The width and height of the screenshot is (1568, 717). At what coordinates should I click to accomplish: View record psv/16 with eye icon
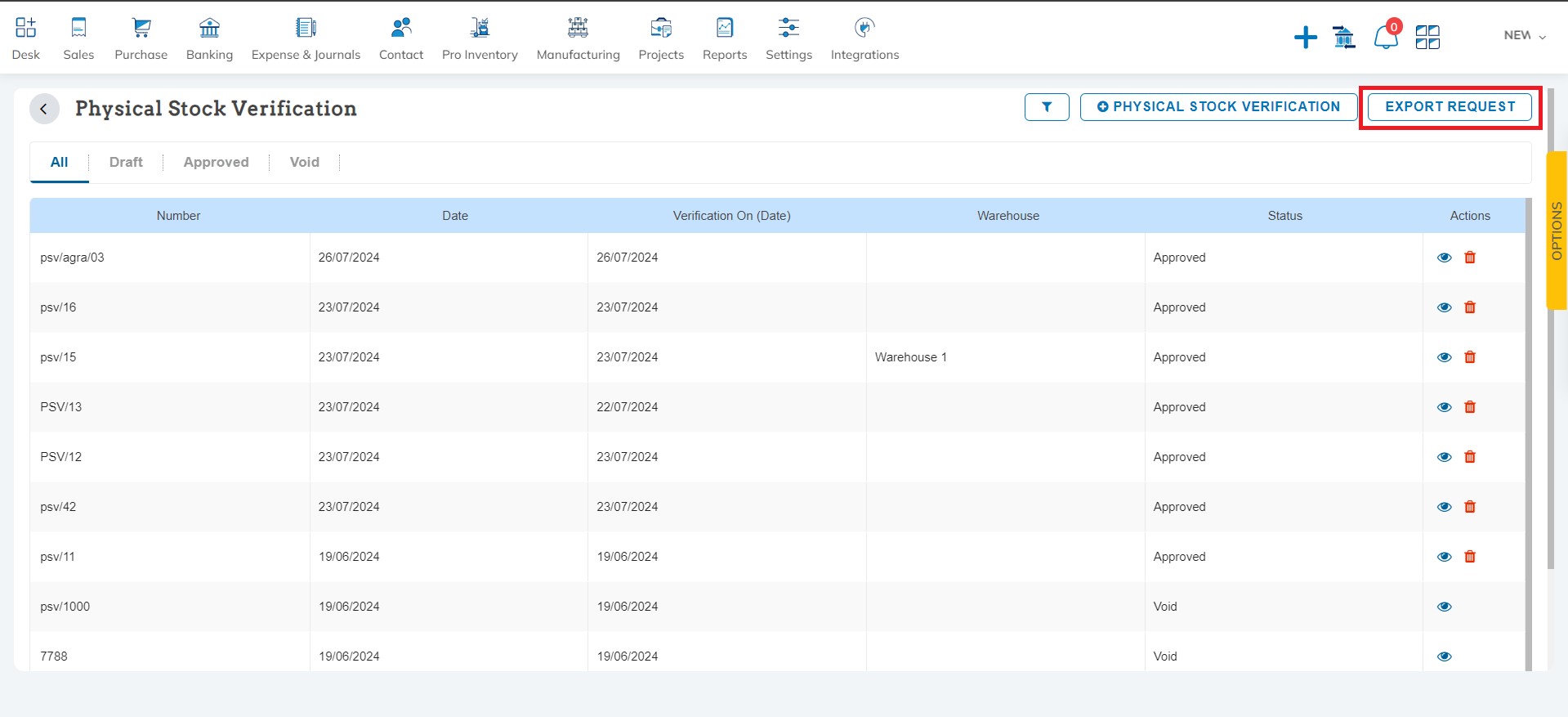click(1445, 307)
